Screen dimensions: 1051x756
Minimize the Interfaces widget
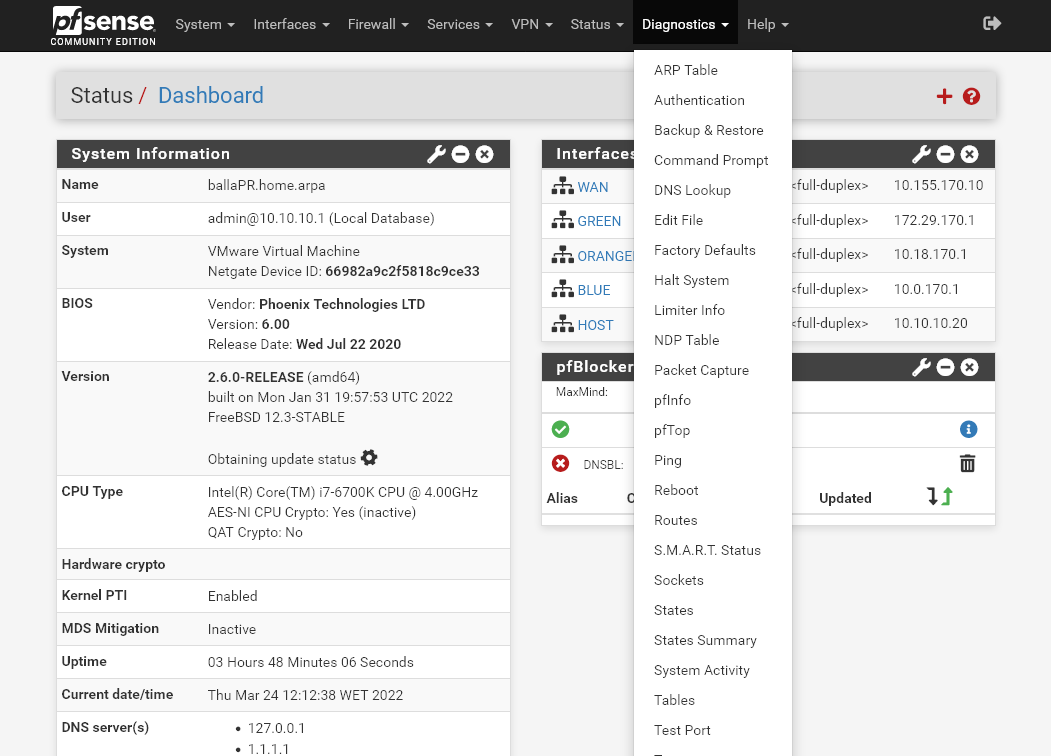click(945, 154)
